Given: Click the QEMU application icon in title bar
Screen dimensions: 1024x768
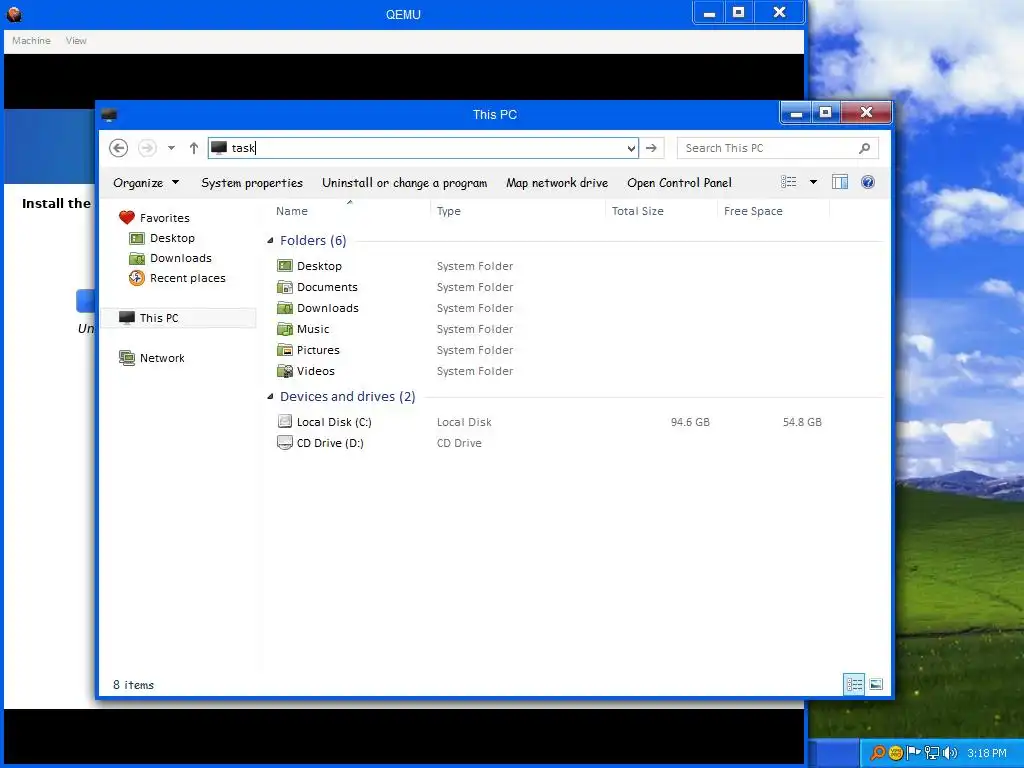Looking at the screenshot, I should [14, 14].
